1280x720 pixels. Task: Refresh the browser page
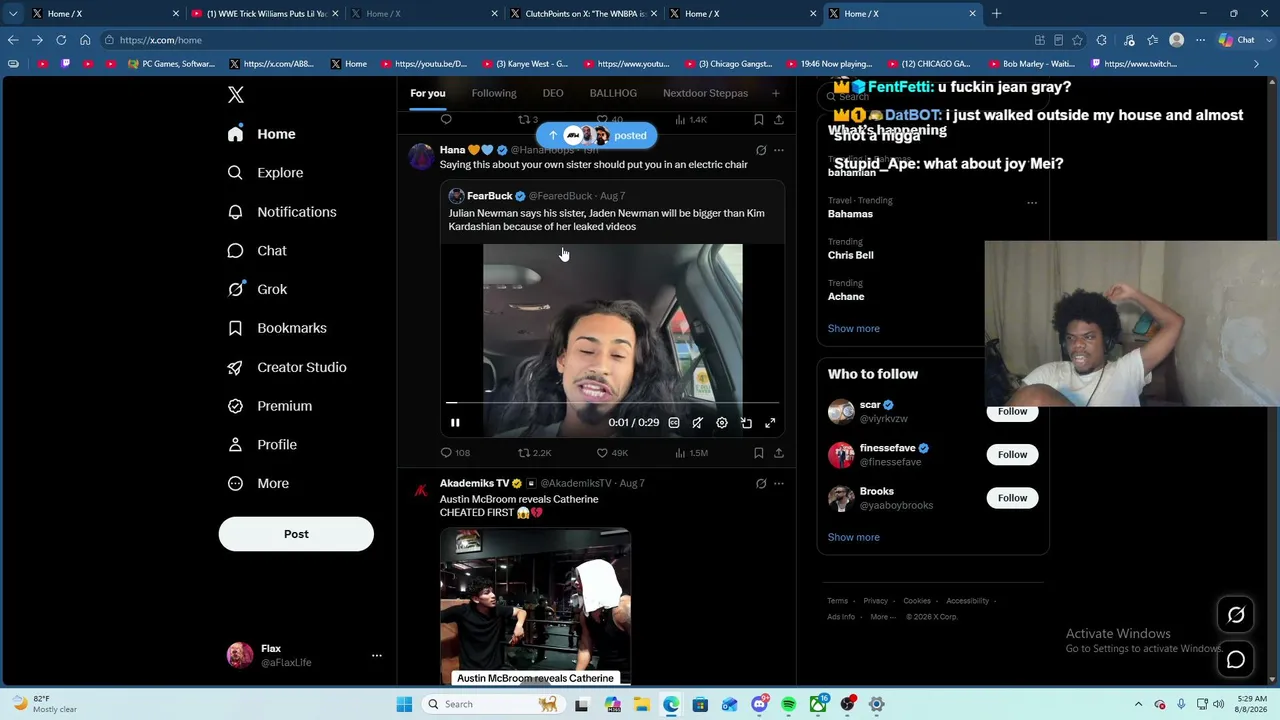click(61, 40)
